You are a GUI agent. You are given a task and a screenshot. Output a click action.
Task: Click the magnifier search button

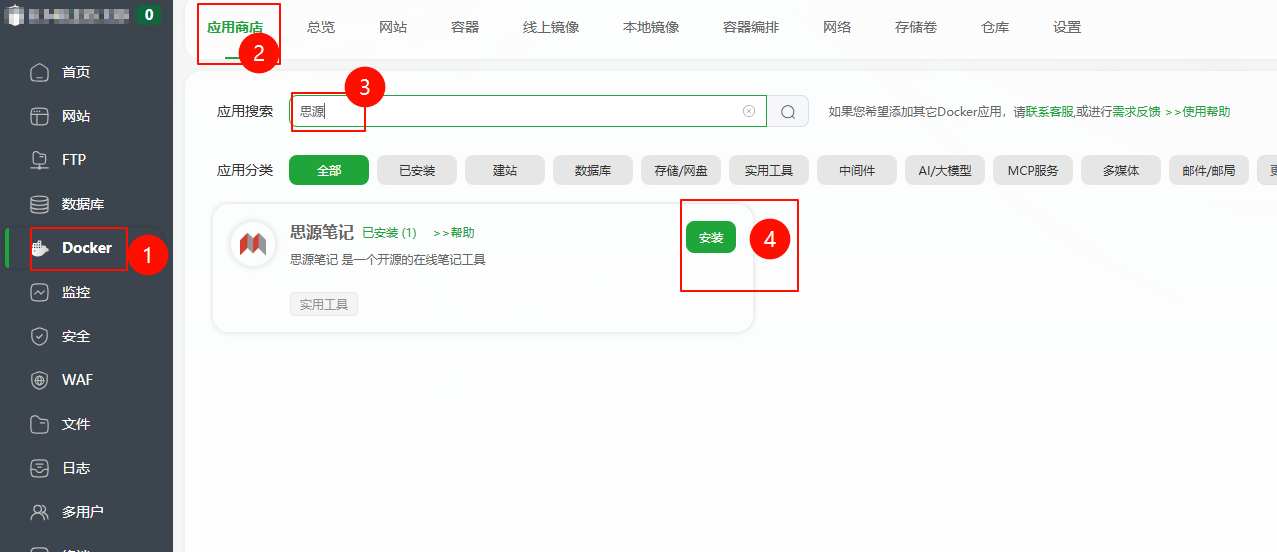click(788, 111)
